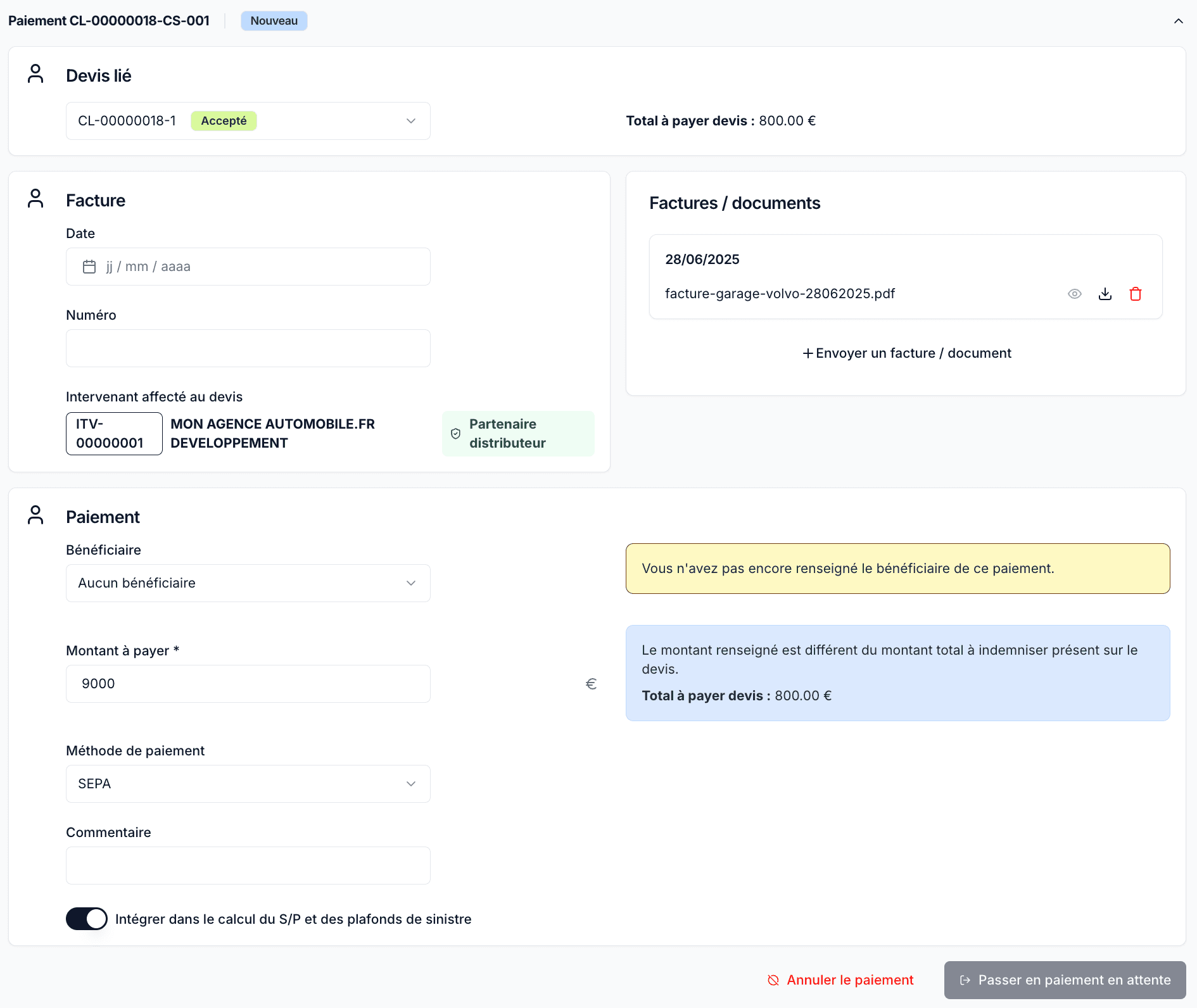Click the person icon beside Devis lié
Screen dimensions: 1197x1008
pyautogui.click(x=35, y=74)
